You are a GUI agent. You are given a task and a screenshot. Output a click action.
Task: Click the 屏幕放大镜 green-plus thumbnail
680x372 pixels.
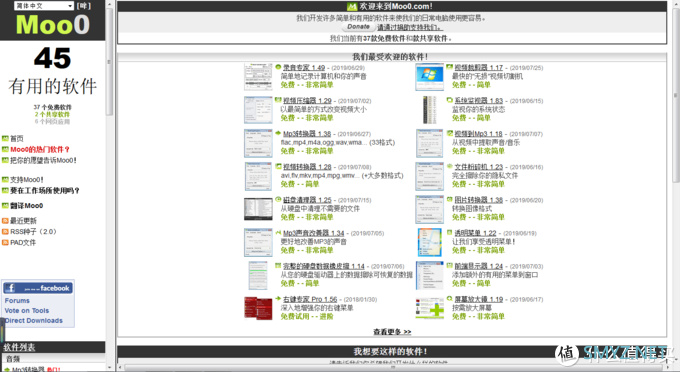(429, 308)
